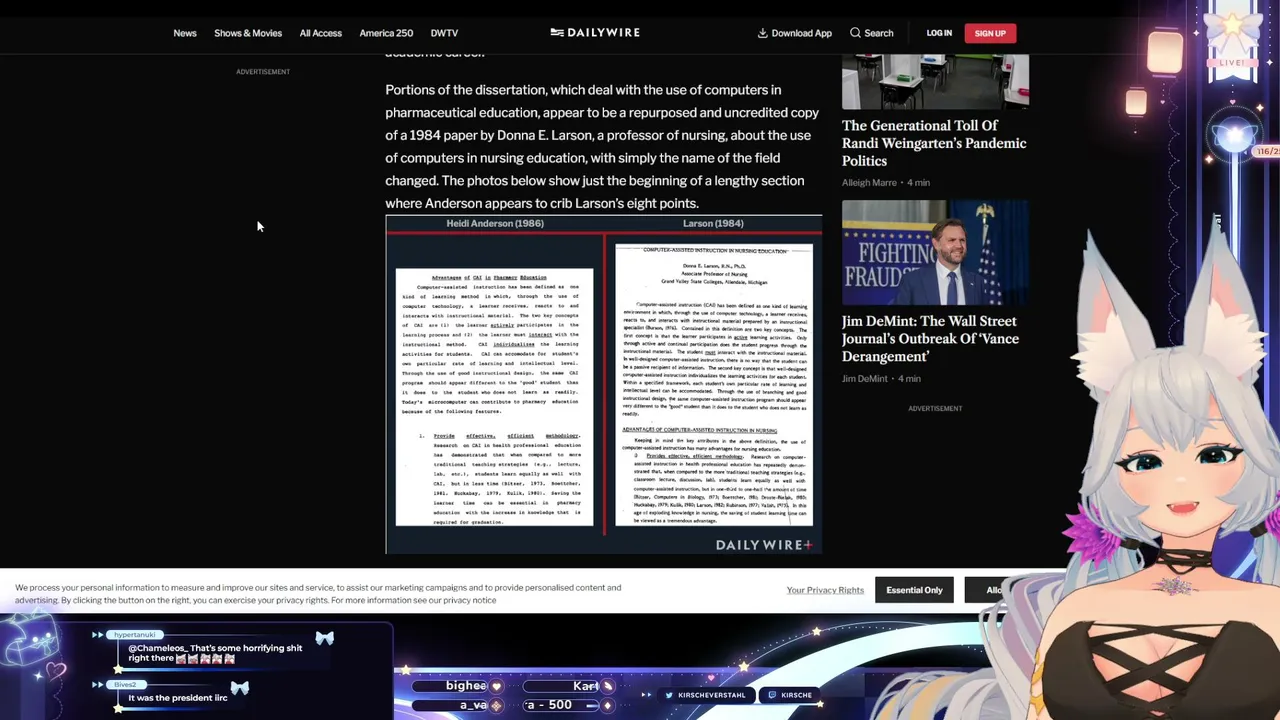Read 'The Generational Toll Of Randi Weingarten's Pandemic Politics'
Image resolution: width=1280 pixels, height=720 pixels.
click(934, 143)
